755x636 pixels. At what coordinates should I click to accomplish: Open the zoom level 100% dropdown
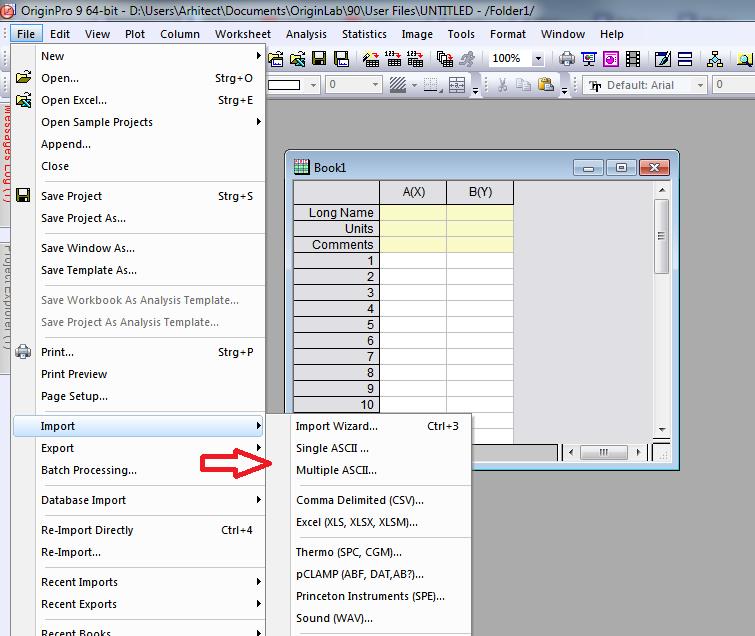coord(538,59)
